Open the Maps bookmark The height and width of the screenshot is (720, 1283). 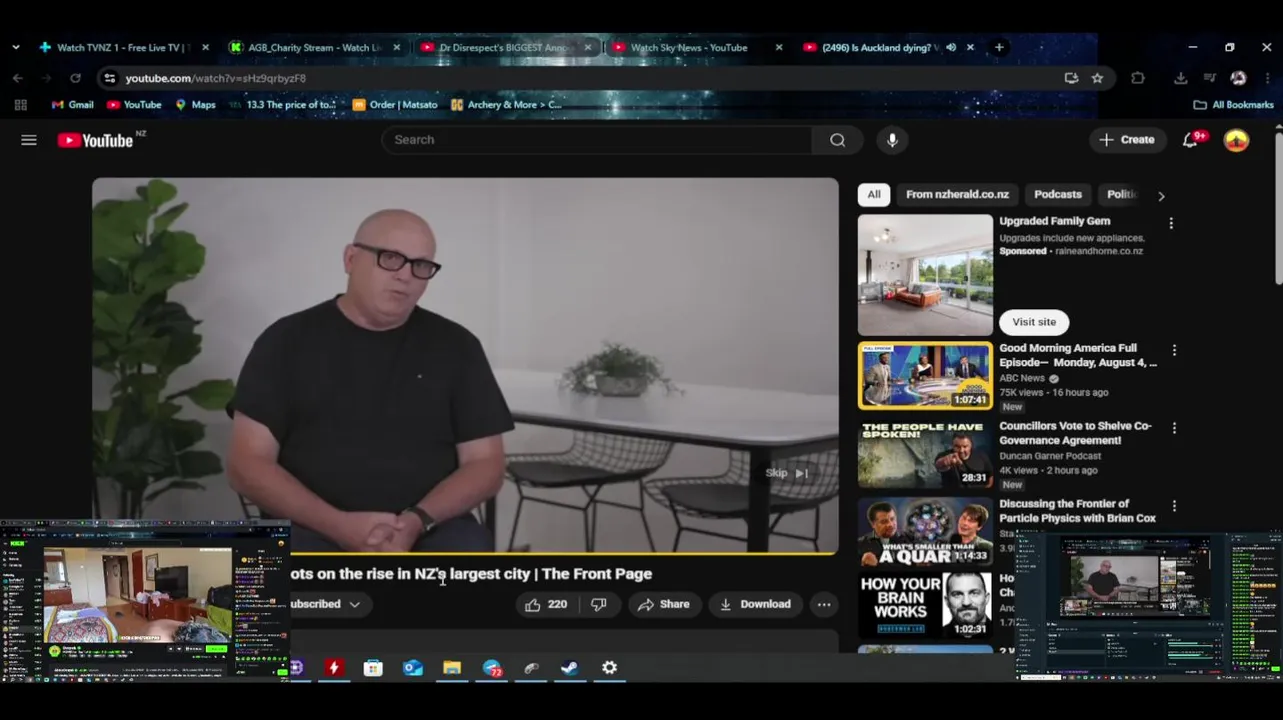click(195, 105)
